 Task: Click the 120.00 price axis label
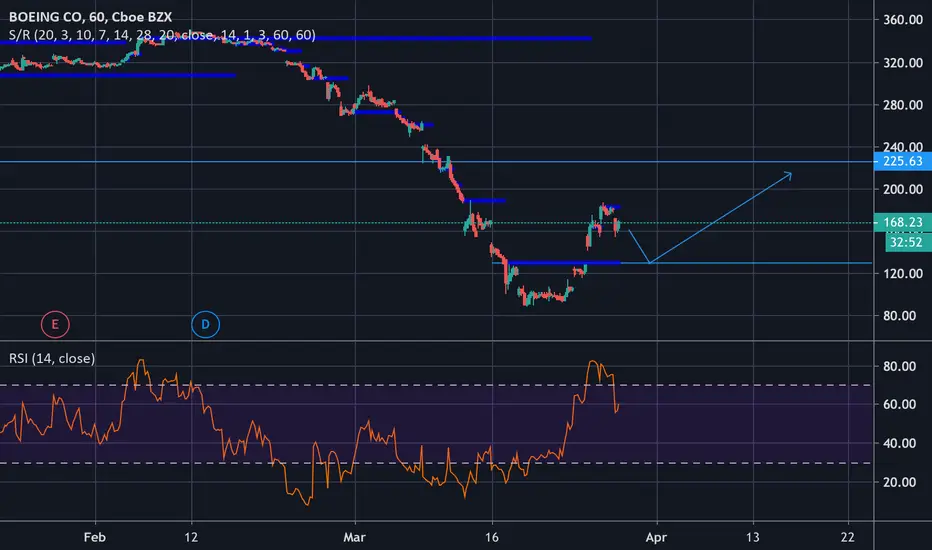coord(903,274)
